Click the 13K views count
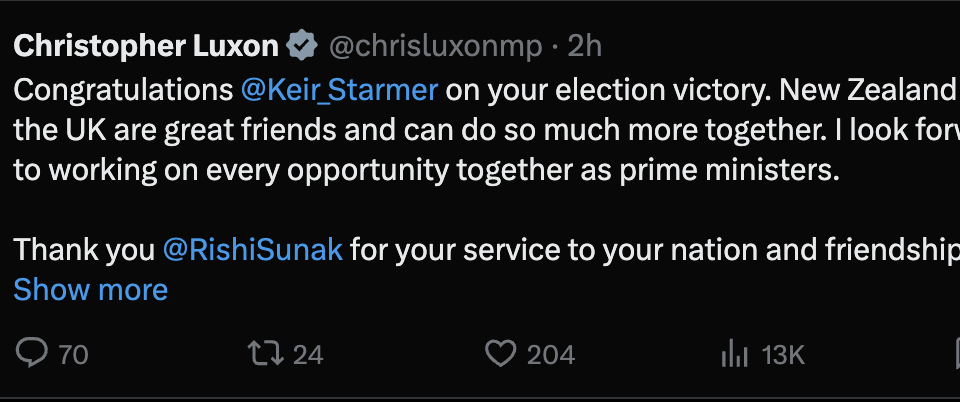Screen dimensions: 960x402 click(783, 354)
